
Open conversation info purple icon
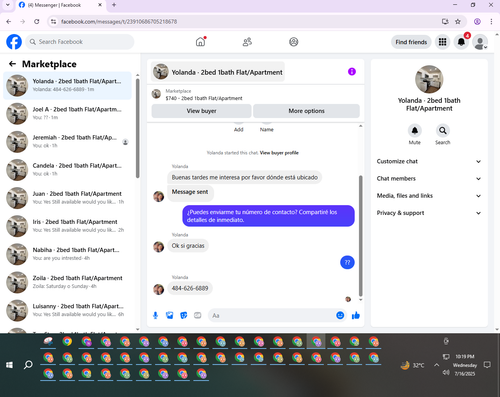[352, 72]
